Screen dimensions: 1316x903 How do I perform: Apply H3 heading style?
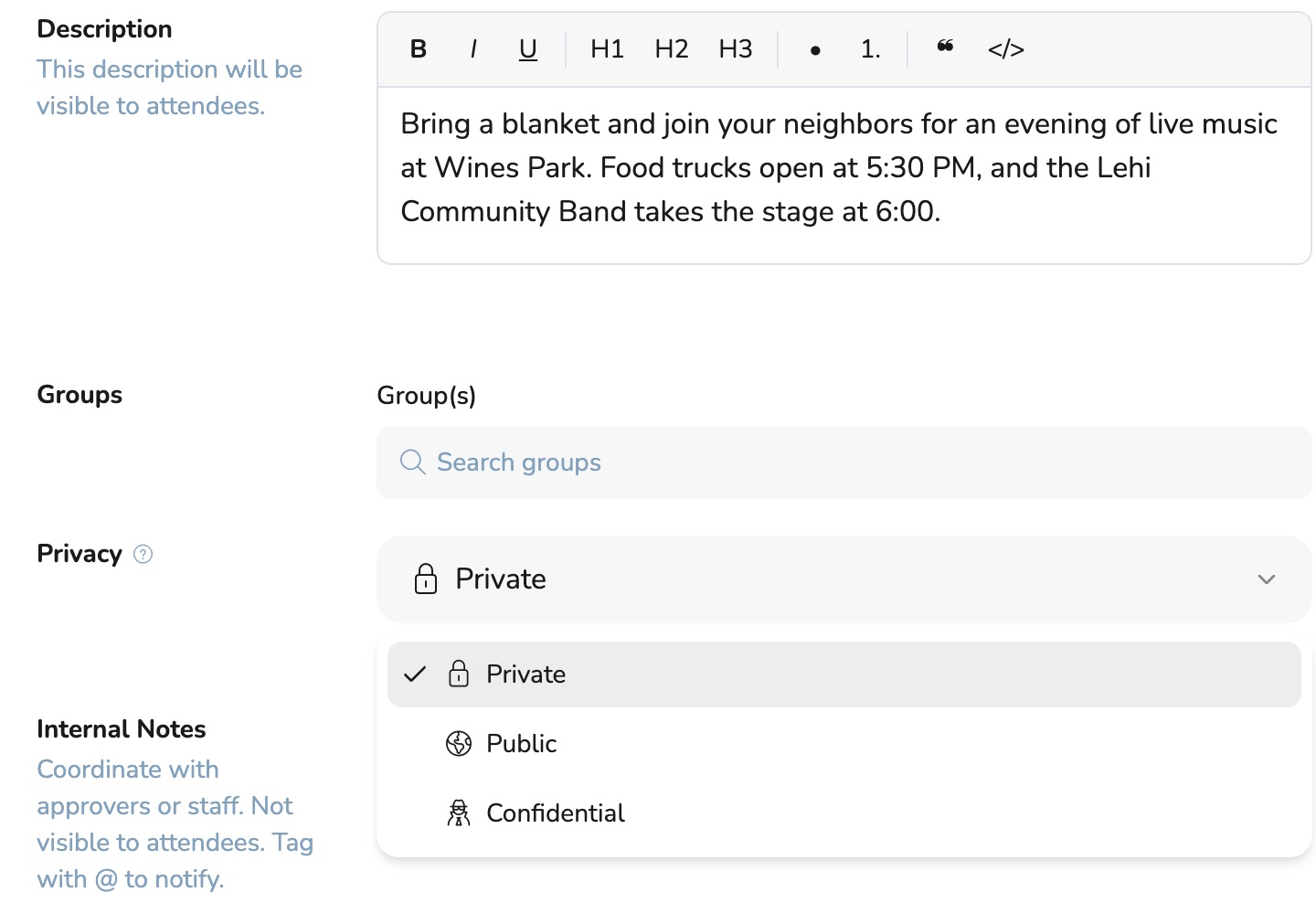click(x=736, y=49)
